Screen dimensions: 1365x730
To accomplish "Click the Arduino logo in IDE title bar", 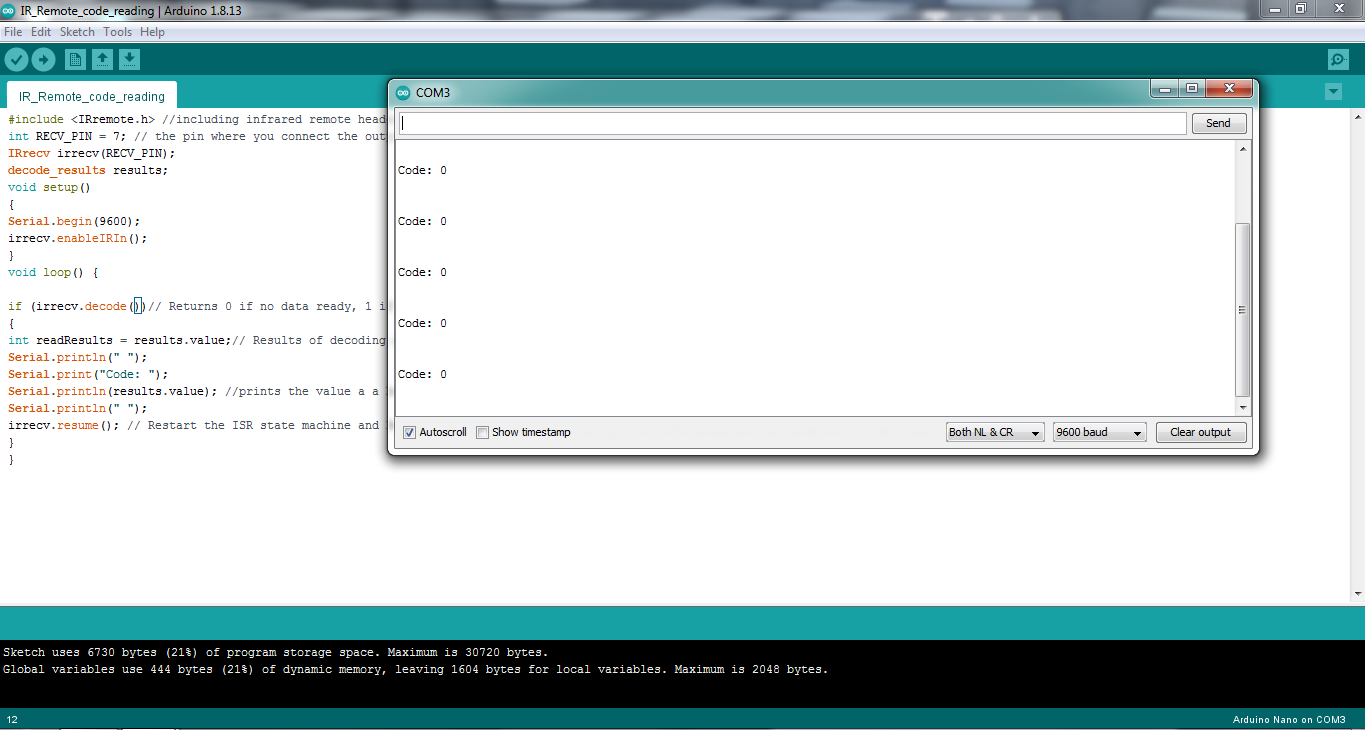I will coord(9,10).
